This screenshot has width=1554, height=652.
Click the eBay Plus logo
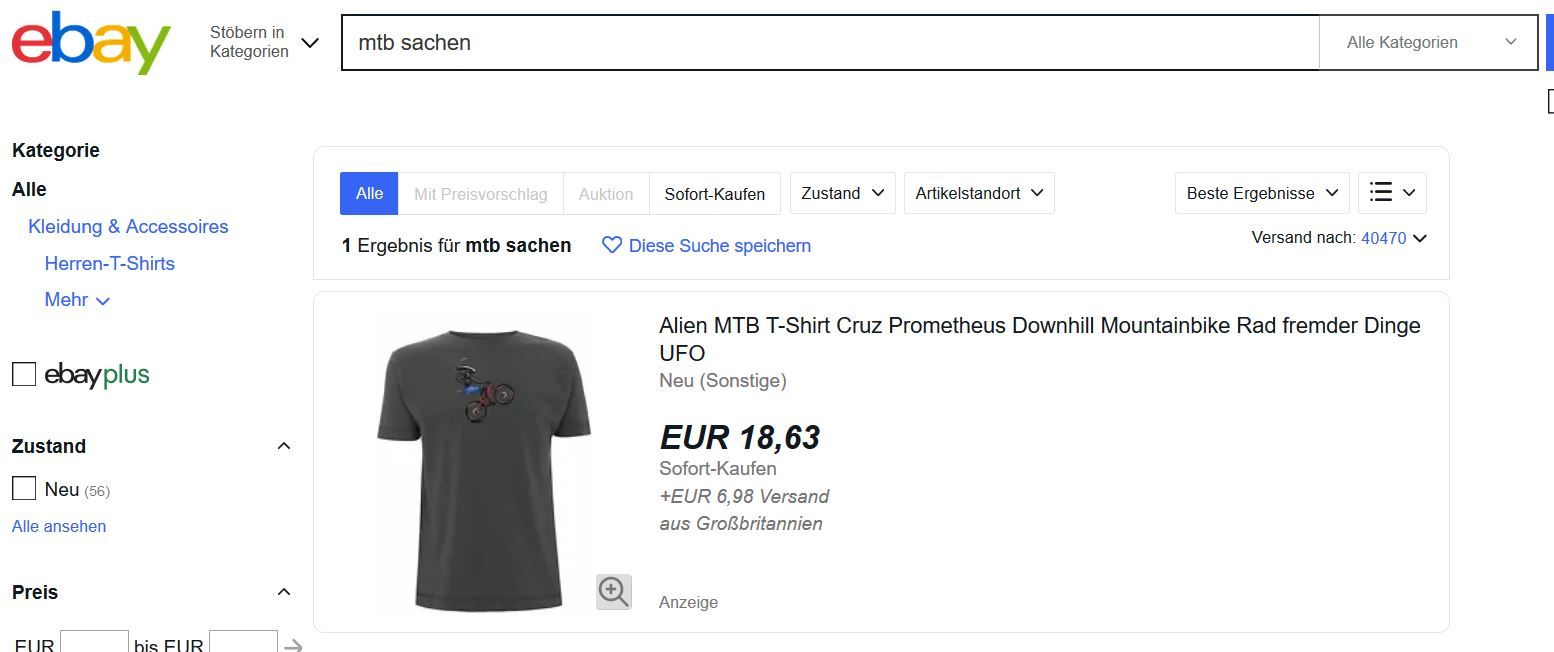(x=97, y=375)
